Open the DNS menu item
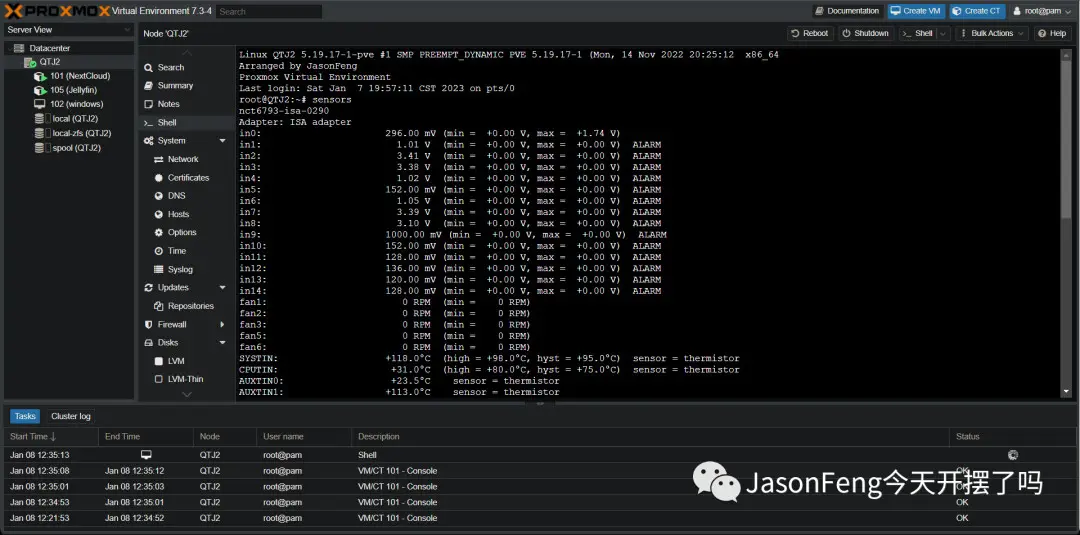 [x=176, y=196]
